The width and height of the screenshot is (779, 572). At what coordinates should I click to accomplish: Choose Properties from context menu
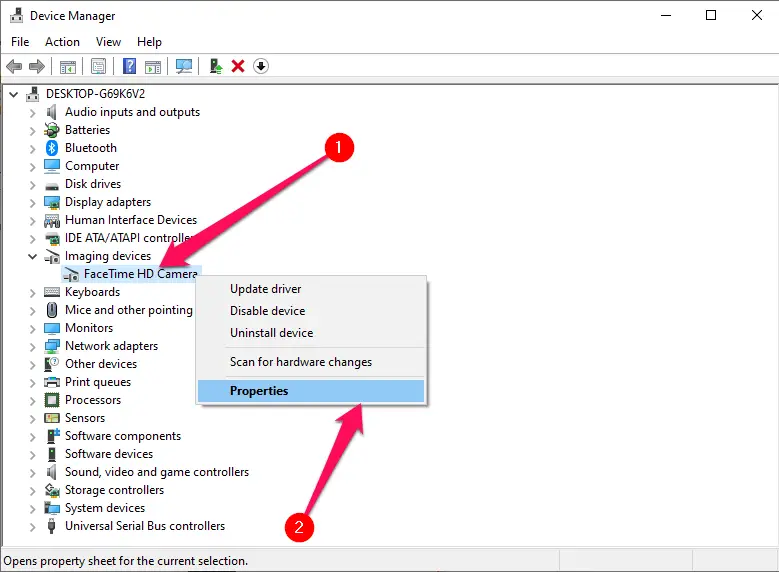(x=311, y=391)
